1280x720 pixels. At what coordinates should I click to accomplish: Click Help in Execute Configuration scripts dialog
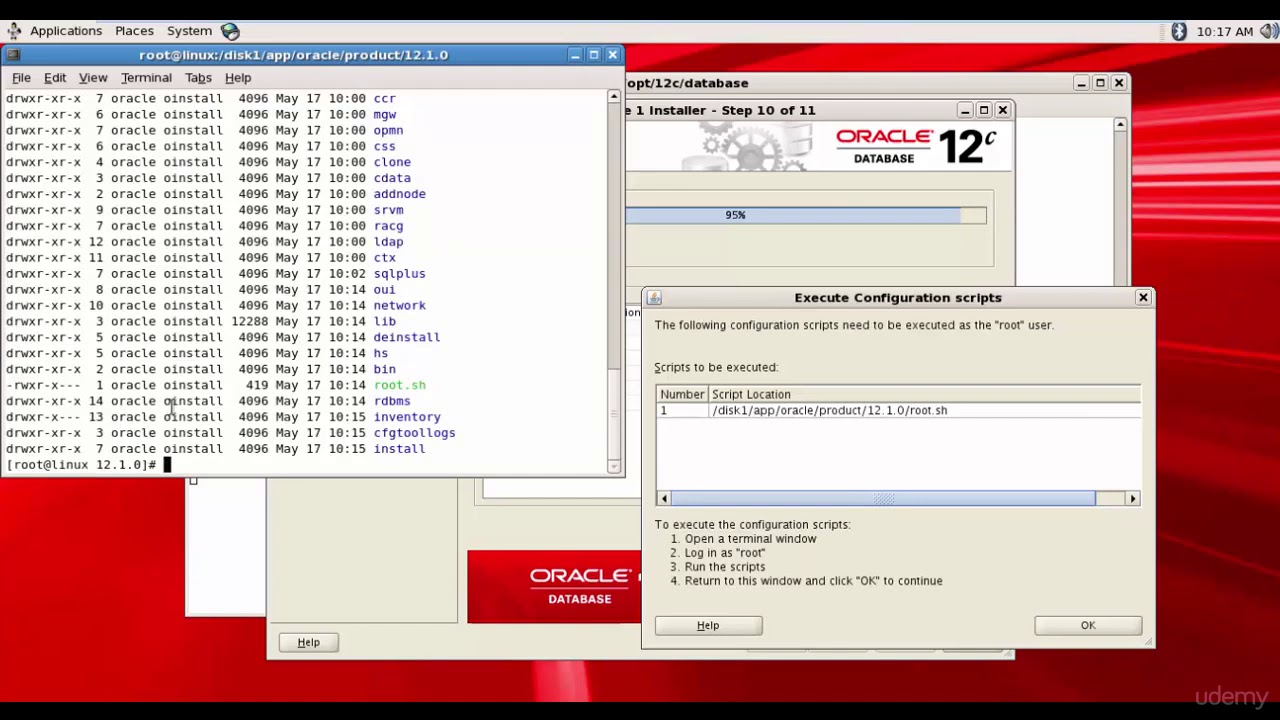(x=708, y=625)
